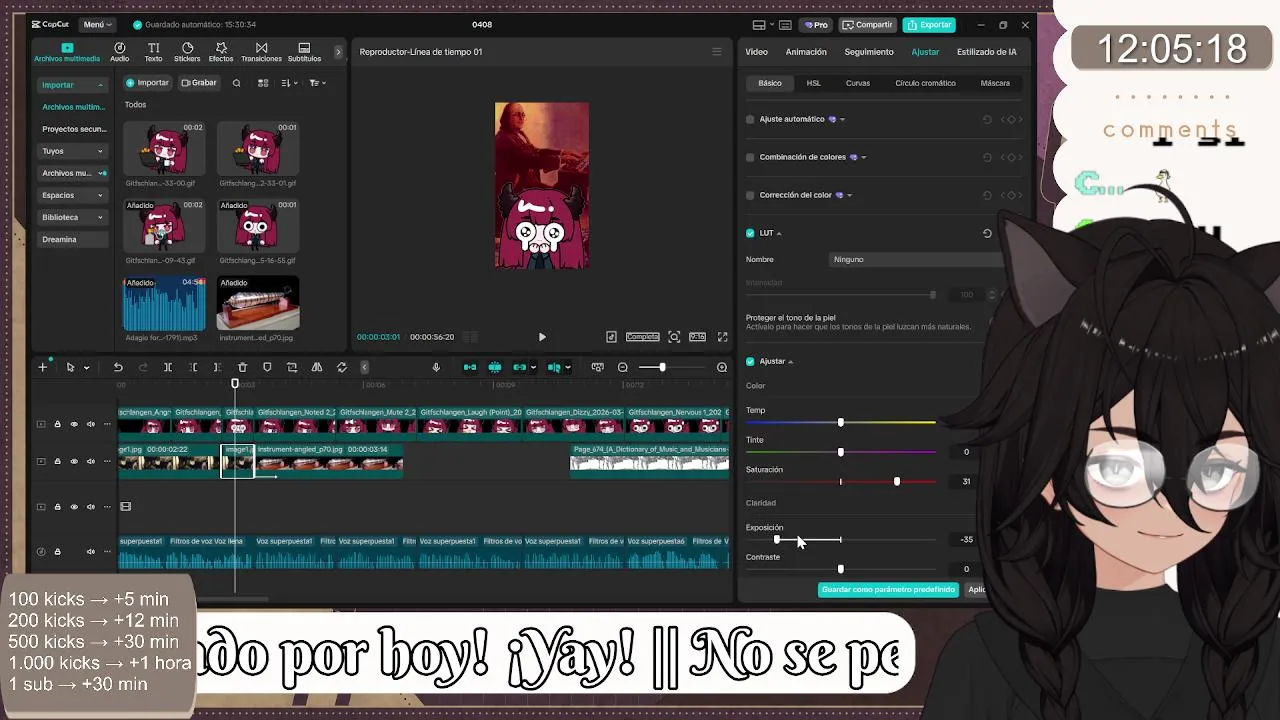1280x720 pixels.
Task: Click the Saturación slider handle
Action: point(897,482)
